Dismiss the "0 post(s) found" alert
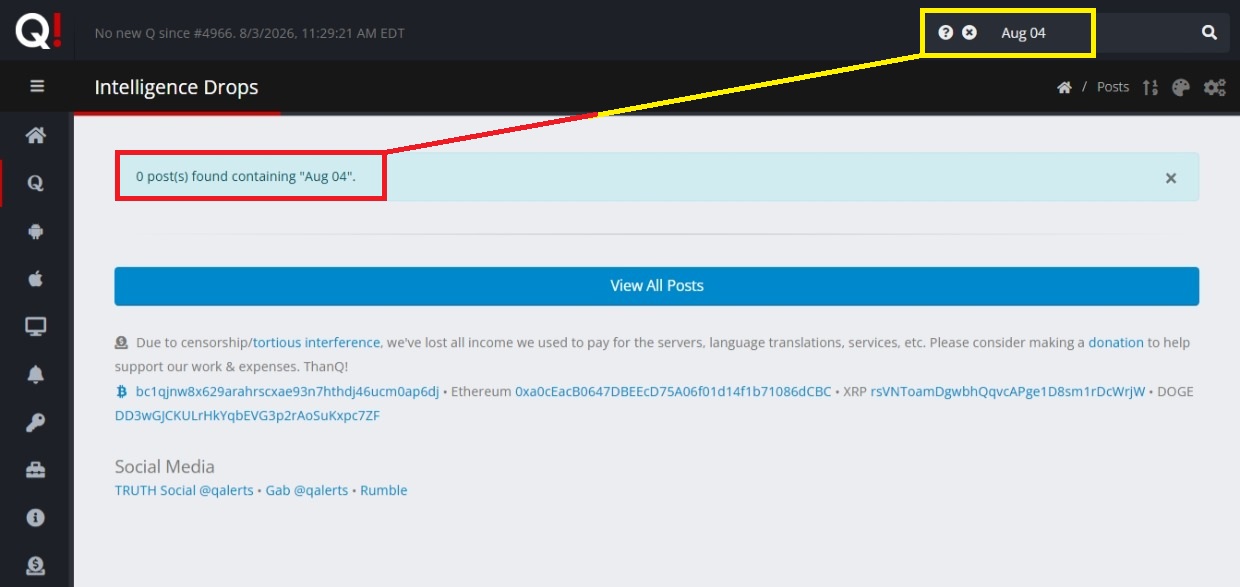 coord(1171,178)
